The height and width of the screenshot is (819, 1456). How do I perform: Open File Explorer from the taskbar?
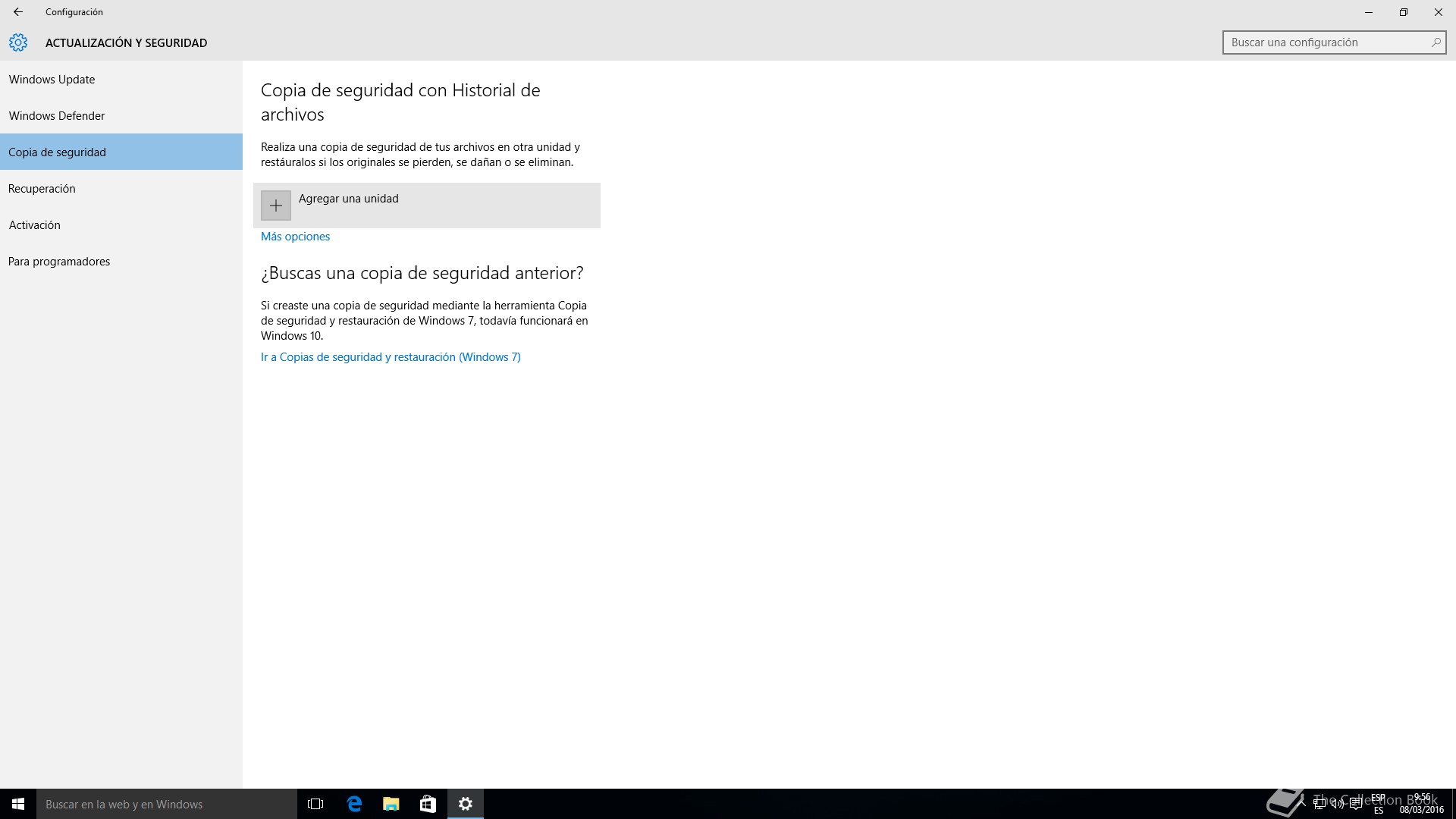point(391,804)
